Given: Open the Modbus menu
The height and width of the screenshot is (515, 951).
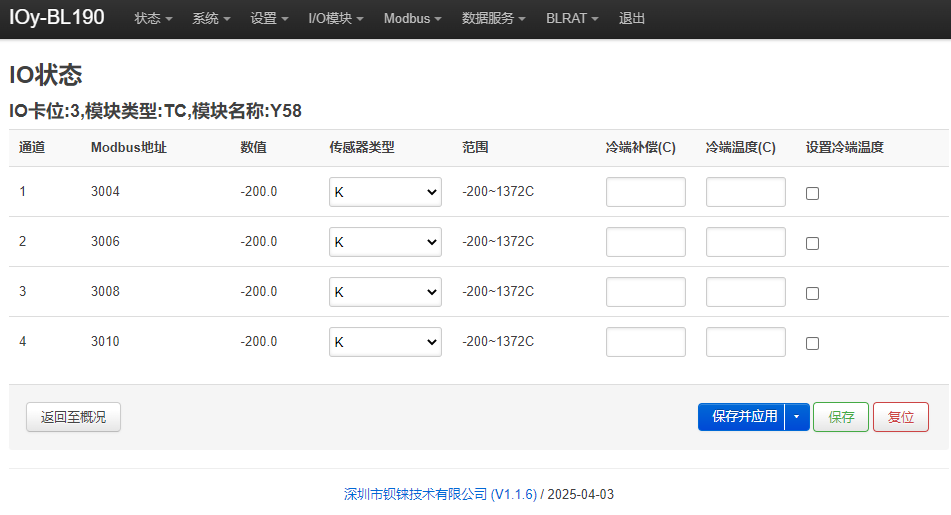Looking at the screenshot, I should (412, 19).
